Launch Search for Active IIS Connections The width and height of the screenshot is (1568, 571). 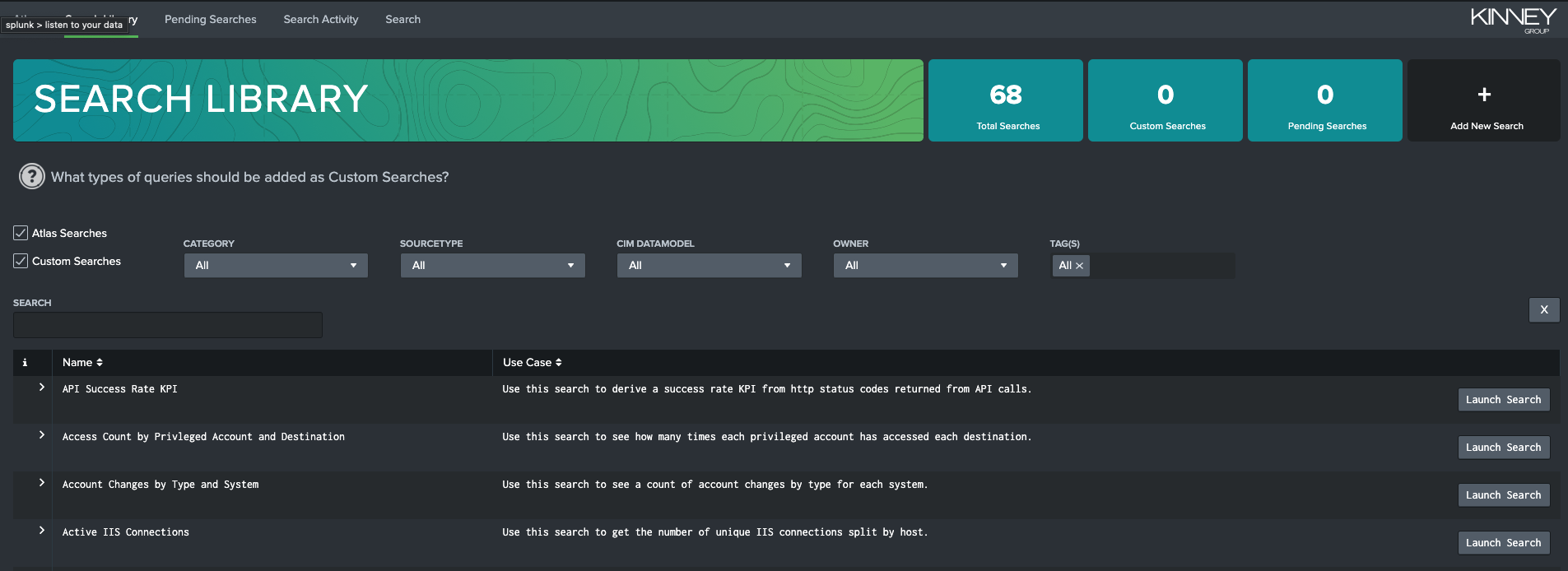pos(1503,543)
